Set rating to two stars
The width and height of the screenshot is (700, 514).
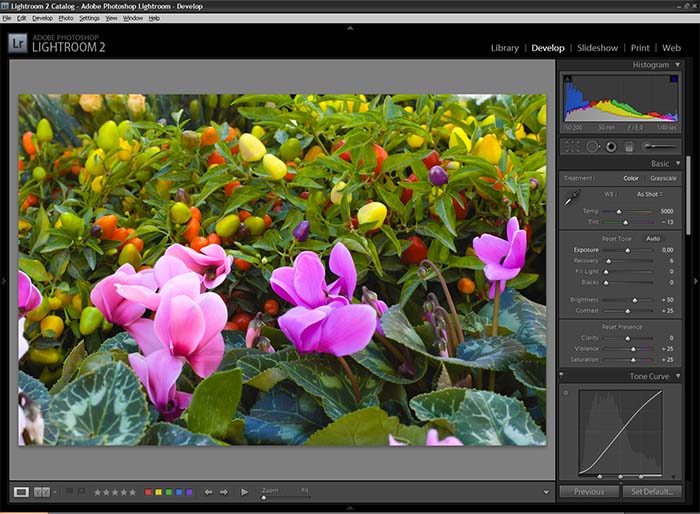point(106,492)
